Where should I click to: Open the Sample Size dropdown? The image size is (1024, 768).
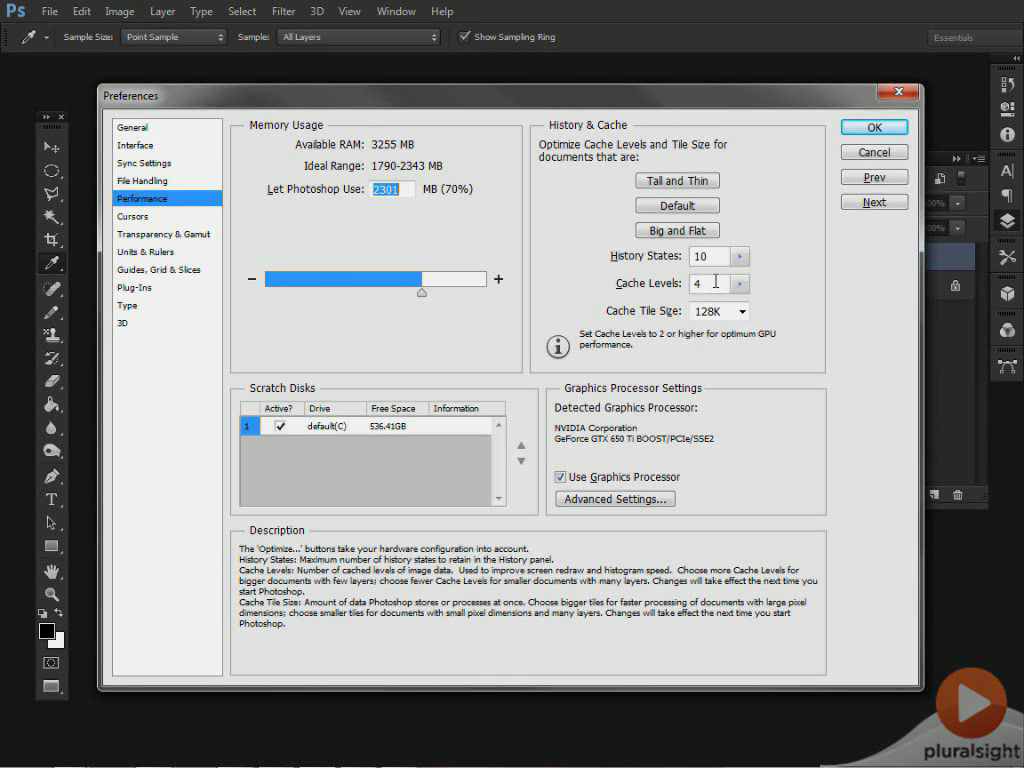pyautogui.click(x=173, y=37)
